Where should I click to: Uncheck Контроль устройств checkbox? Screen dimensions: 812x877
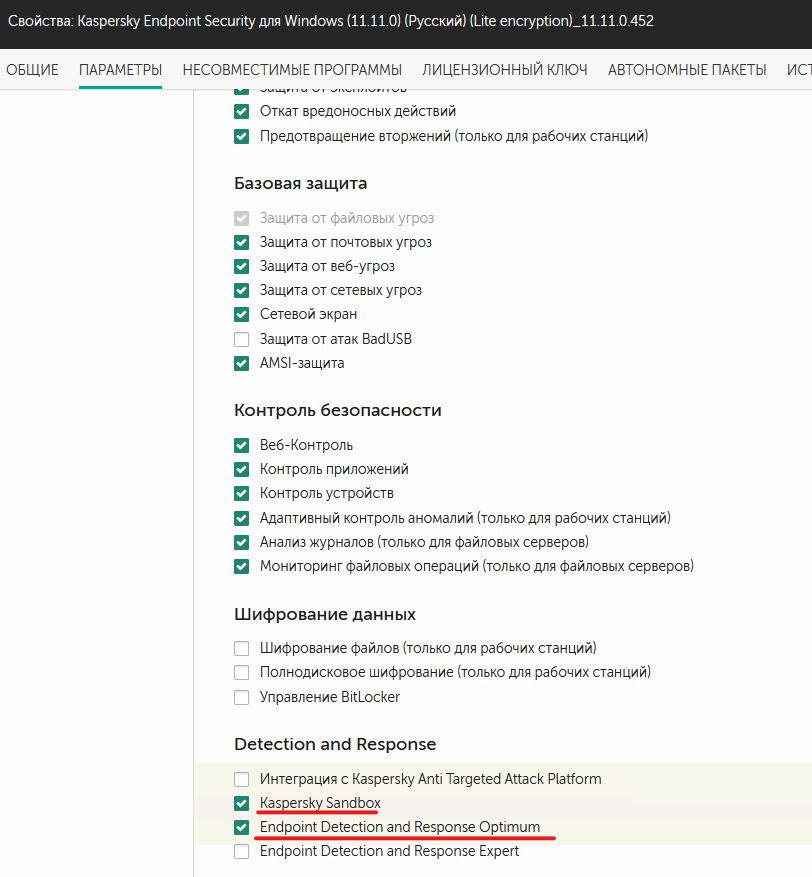point(241,494)
